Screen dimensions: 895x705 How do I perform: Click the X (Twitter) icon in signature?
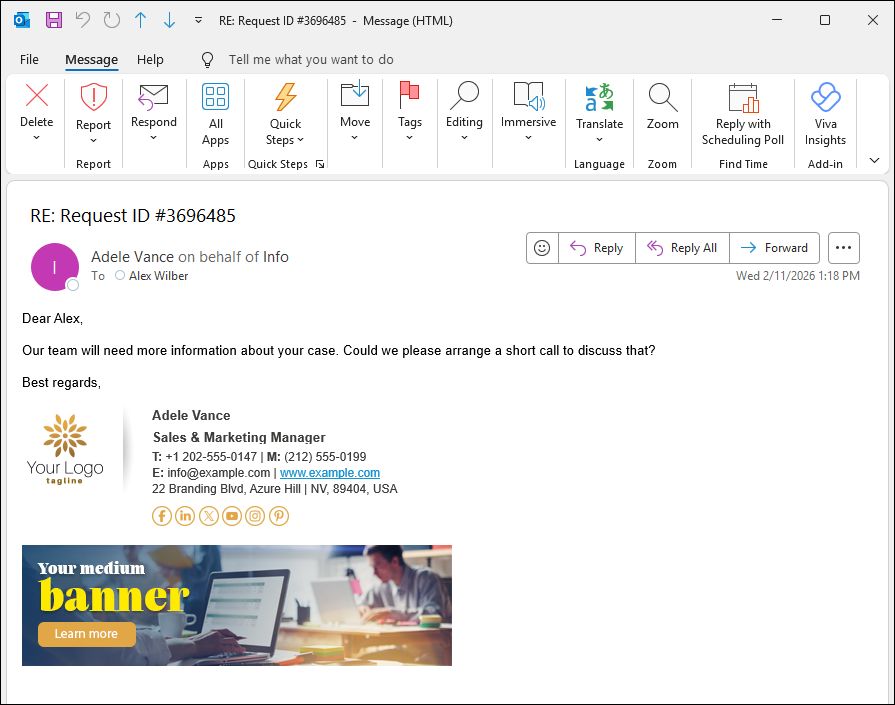point(209,516)
